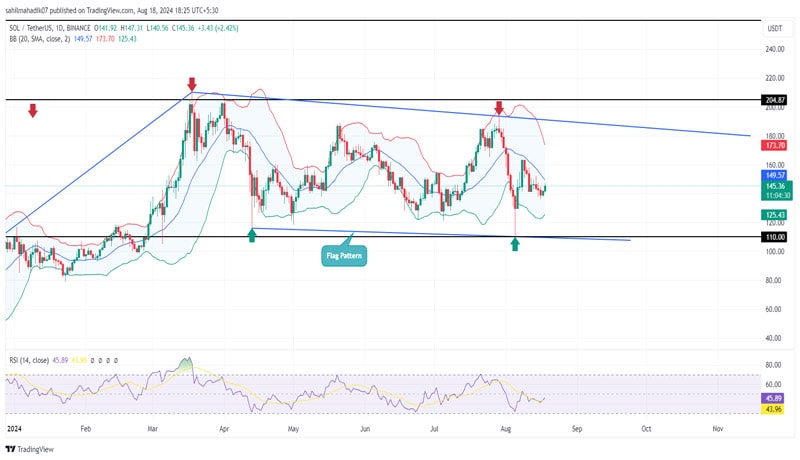The height and width of the screenshot is (460, 800).
Task: Click the 80.00 RSI axis label
Action: [x=773, y=365]
